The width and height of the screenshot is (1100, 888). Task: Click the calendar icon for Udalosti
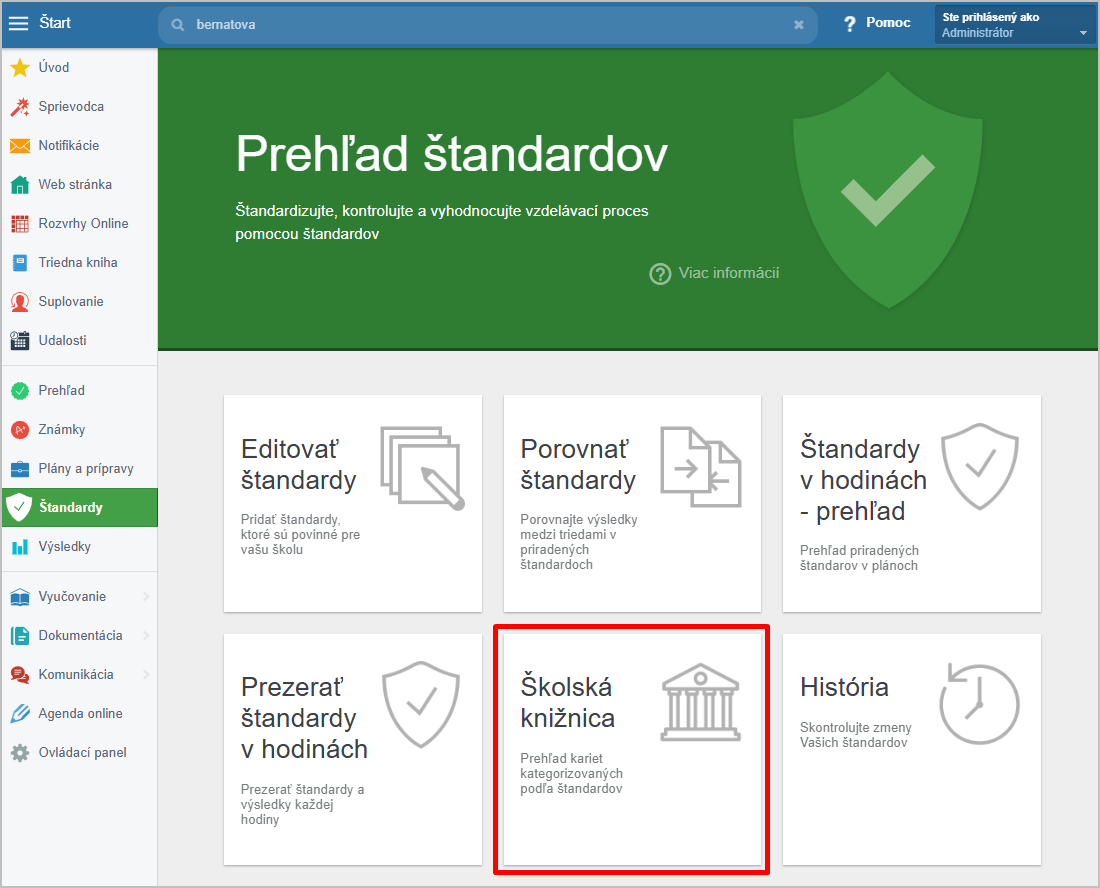20,340
